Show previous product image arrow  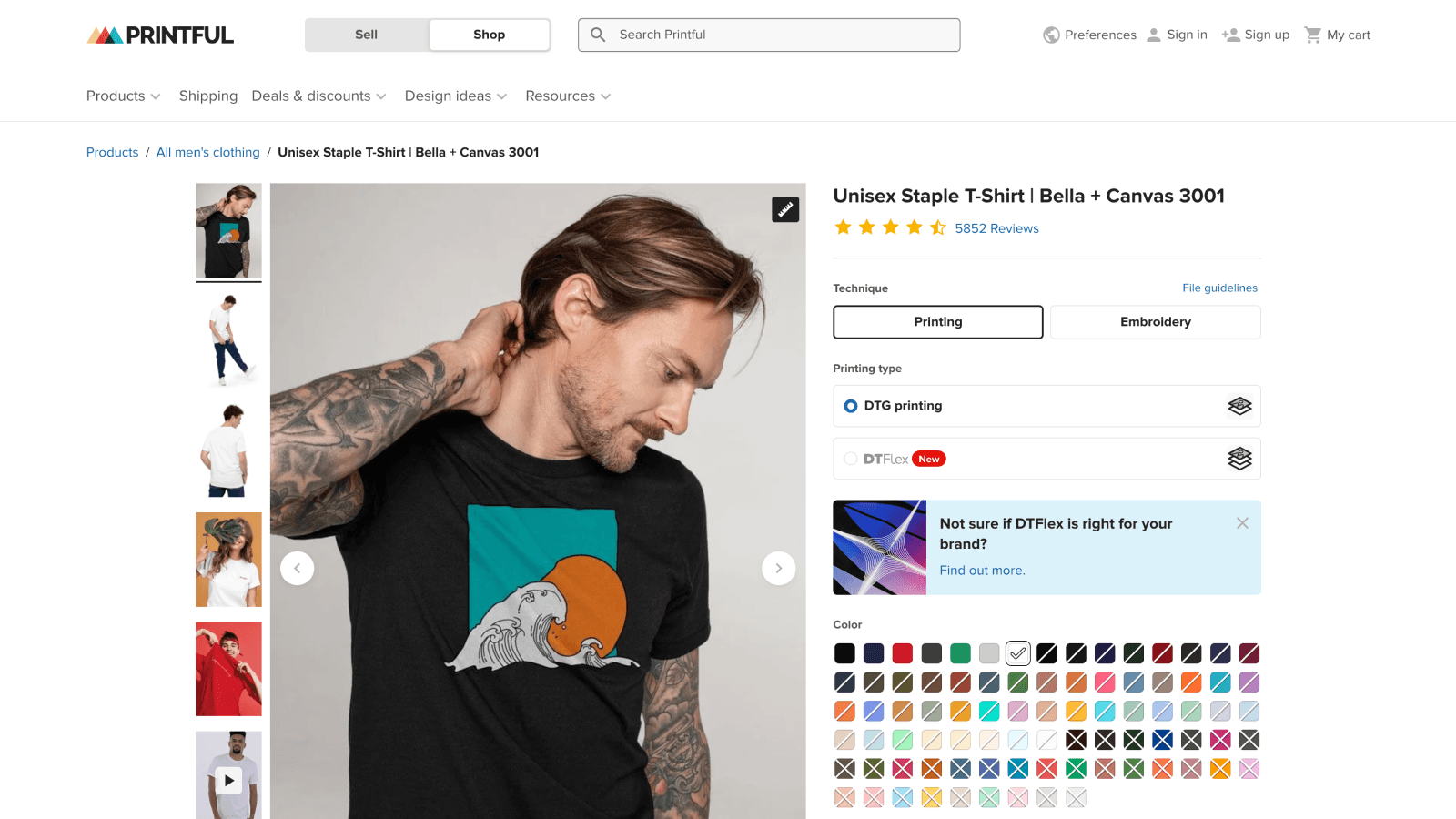(298, 568)
